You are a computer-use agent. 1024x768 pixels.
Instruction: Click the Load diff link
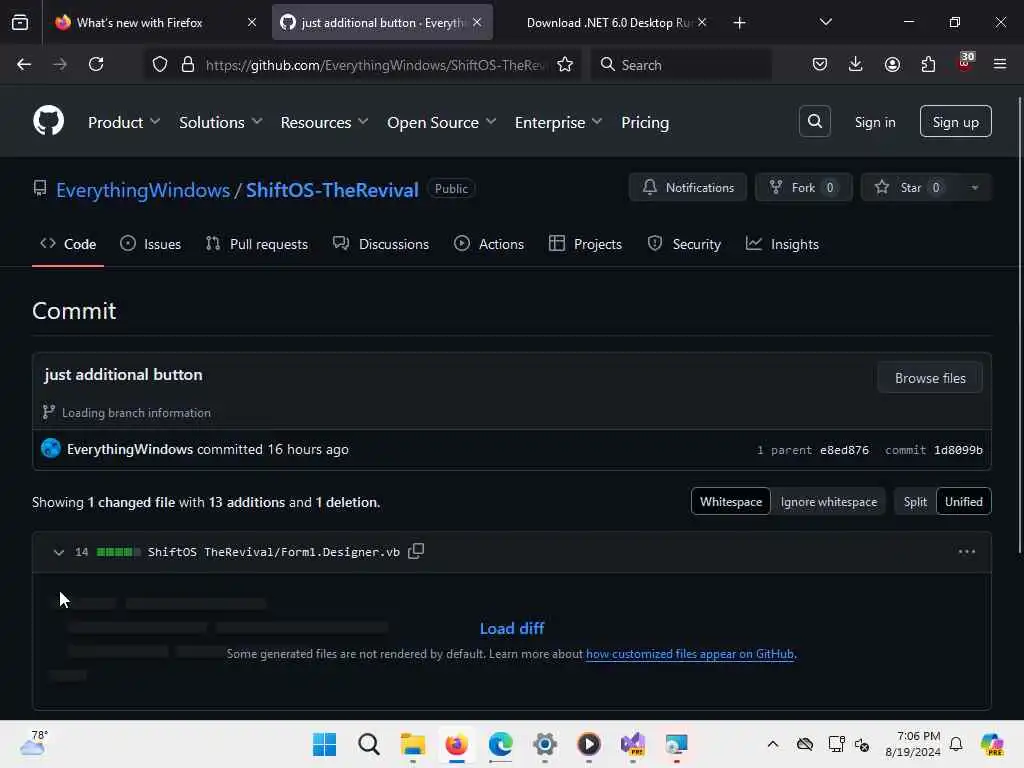tap(512, 628)
